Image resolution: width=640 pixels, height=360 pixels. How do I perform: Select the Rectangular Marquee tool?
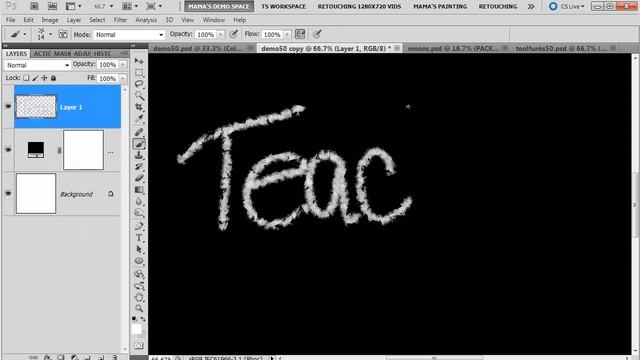click(139, 73)
